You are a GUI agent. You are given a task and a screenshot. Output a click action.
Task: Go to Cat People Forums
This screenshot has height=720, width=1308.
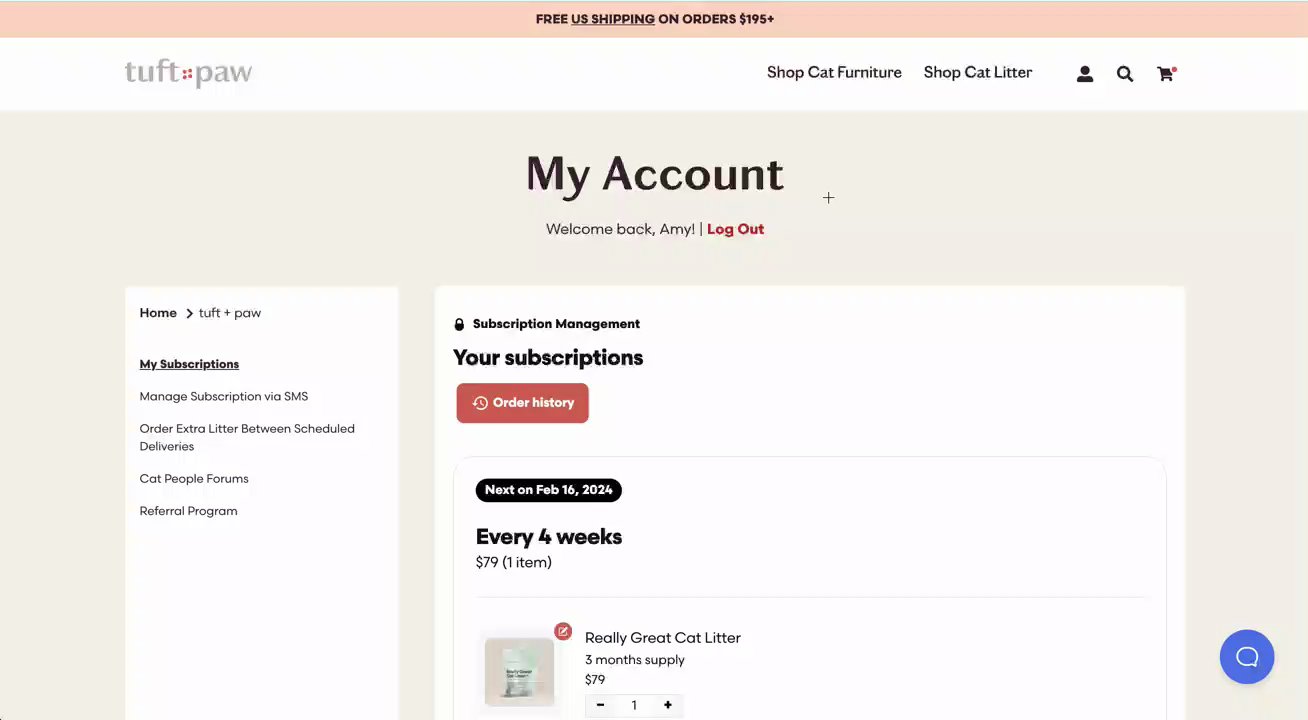point(194,479)
